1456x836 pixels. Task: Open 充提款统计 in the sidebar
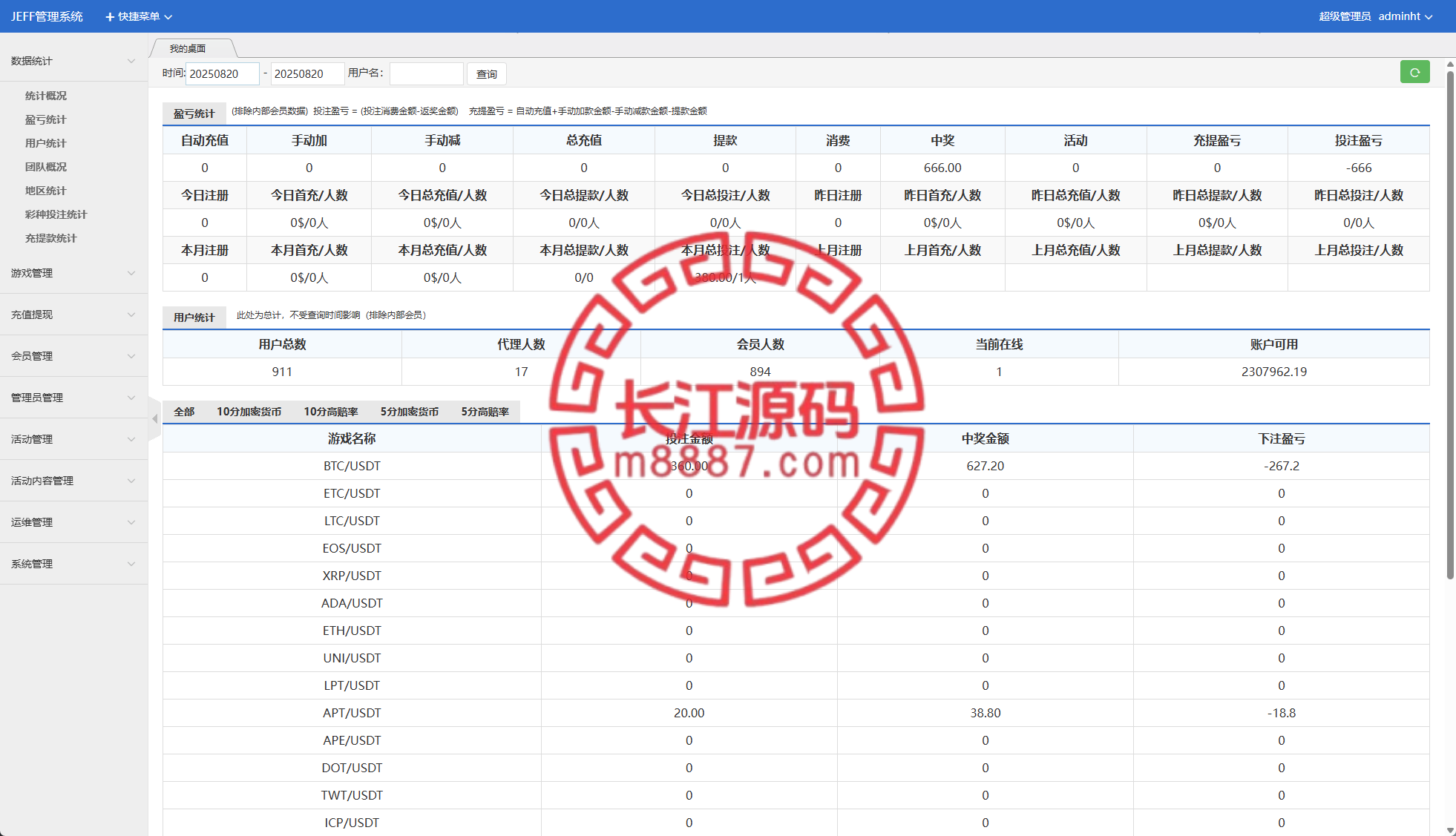(51, 238)
